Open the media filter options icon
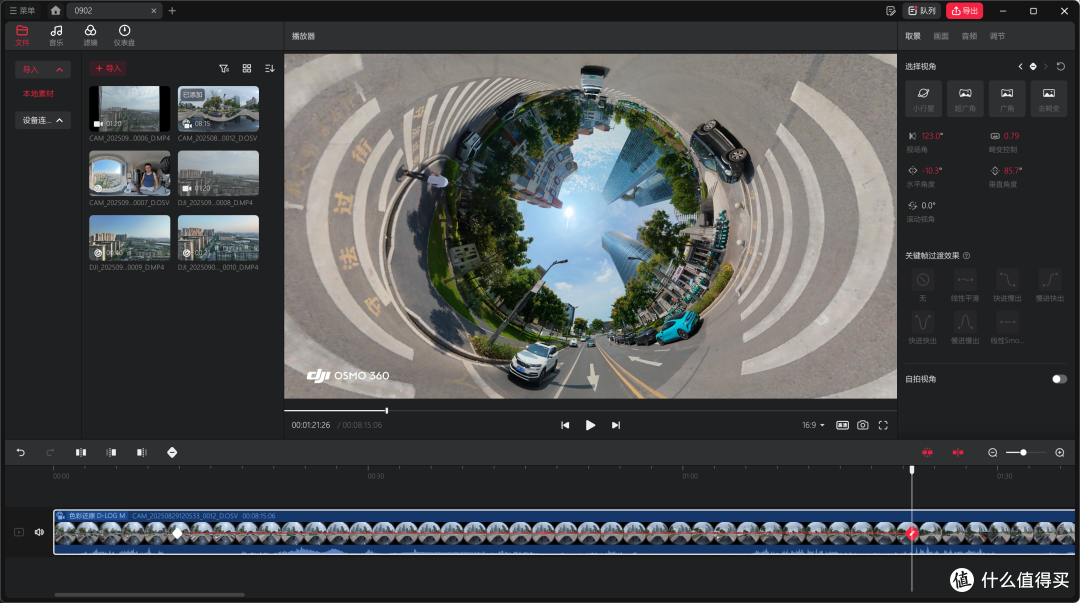Image resolution: width=1080 pixels, height=603 pixels. [x=224, y=68]
